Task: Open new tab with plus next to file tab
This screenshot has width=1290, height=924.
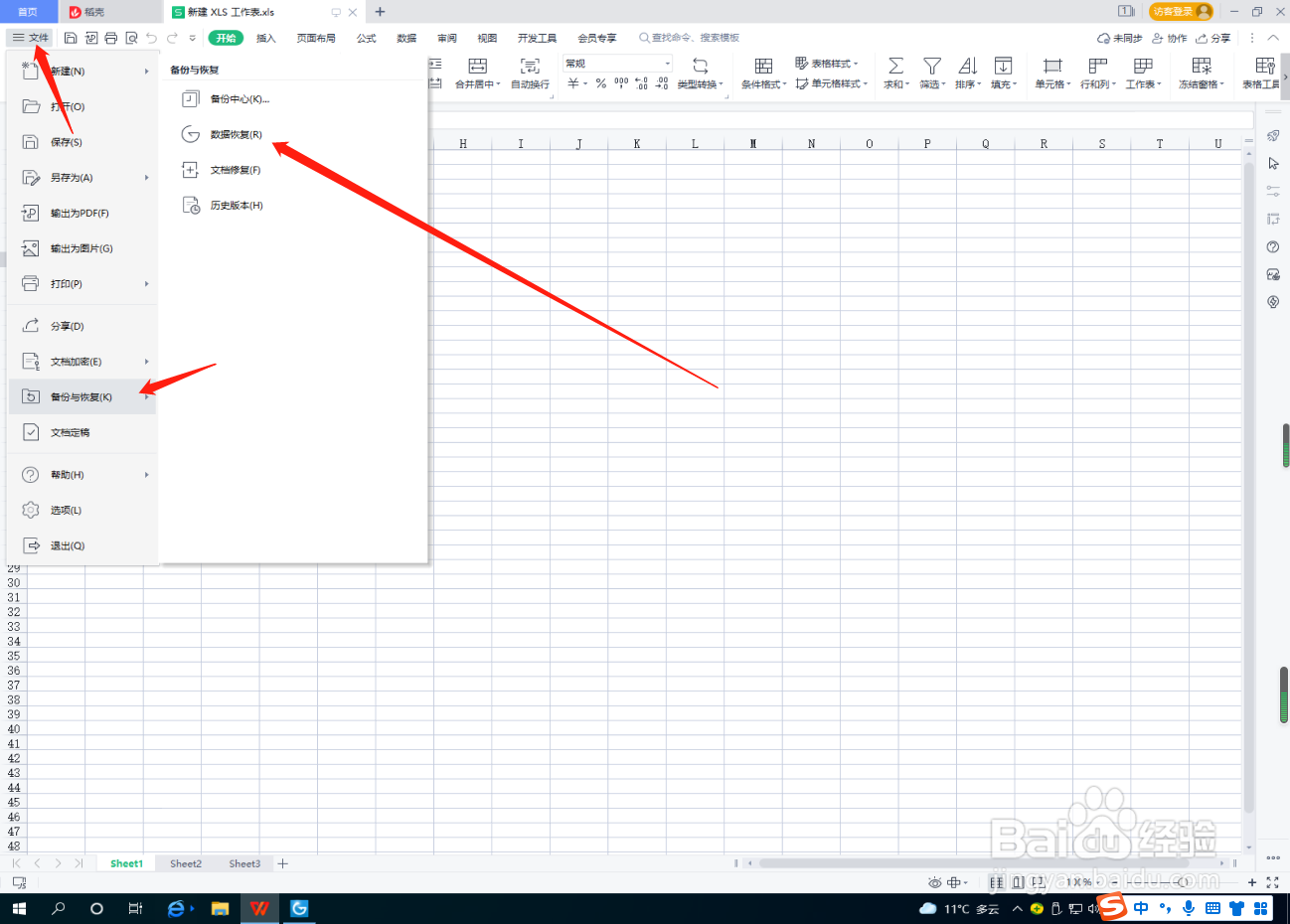Action: click(x=380, y=12)
